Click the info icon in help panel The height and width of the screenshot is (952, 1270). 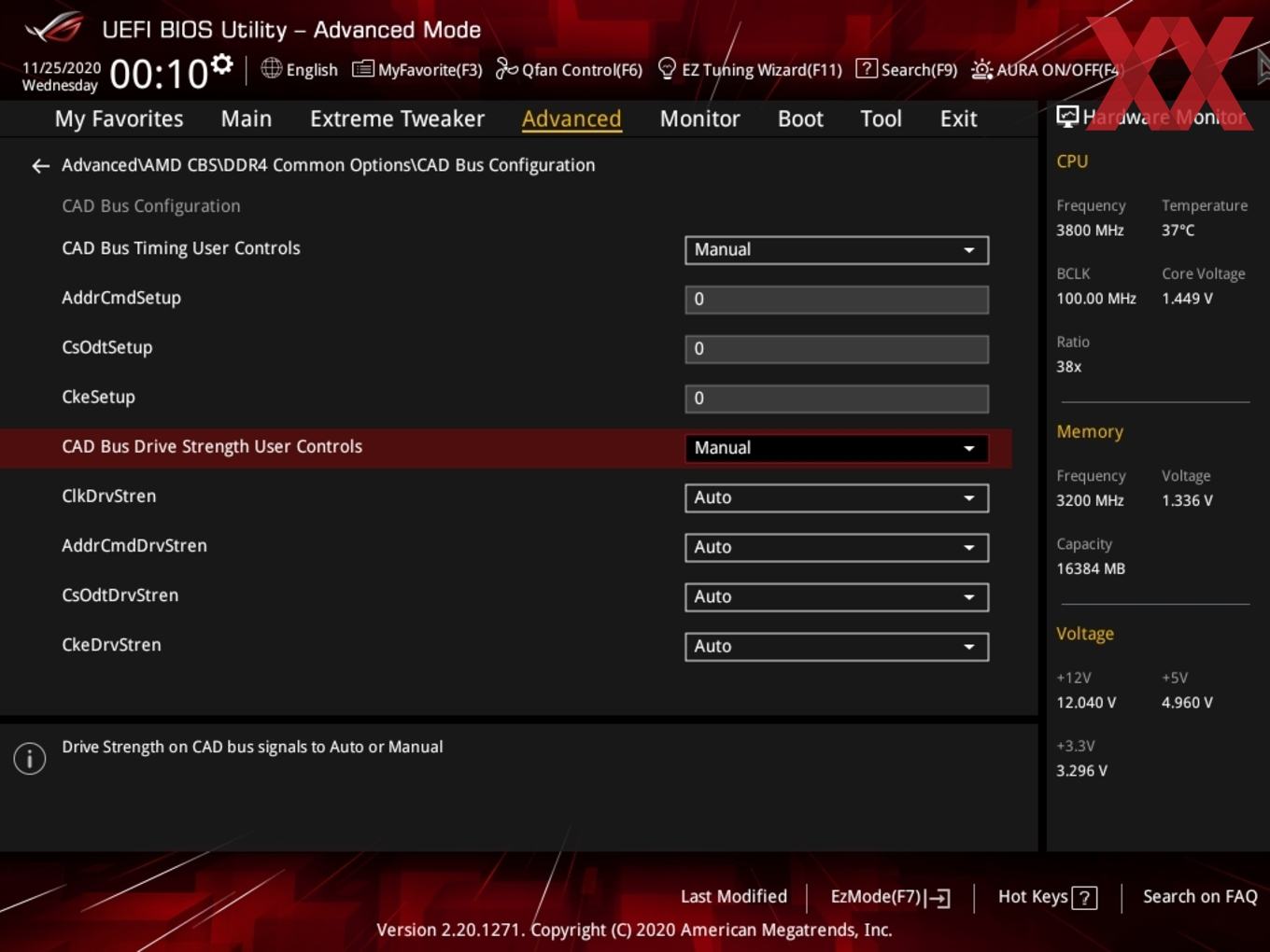[x=30, y=758]
